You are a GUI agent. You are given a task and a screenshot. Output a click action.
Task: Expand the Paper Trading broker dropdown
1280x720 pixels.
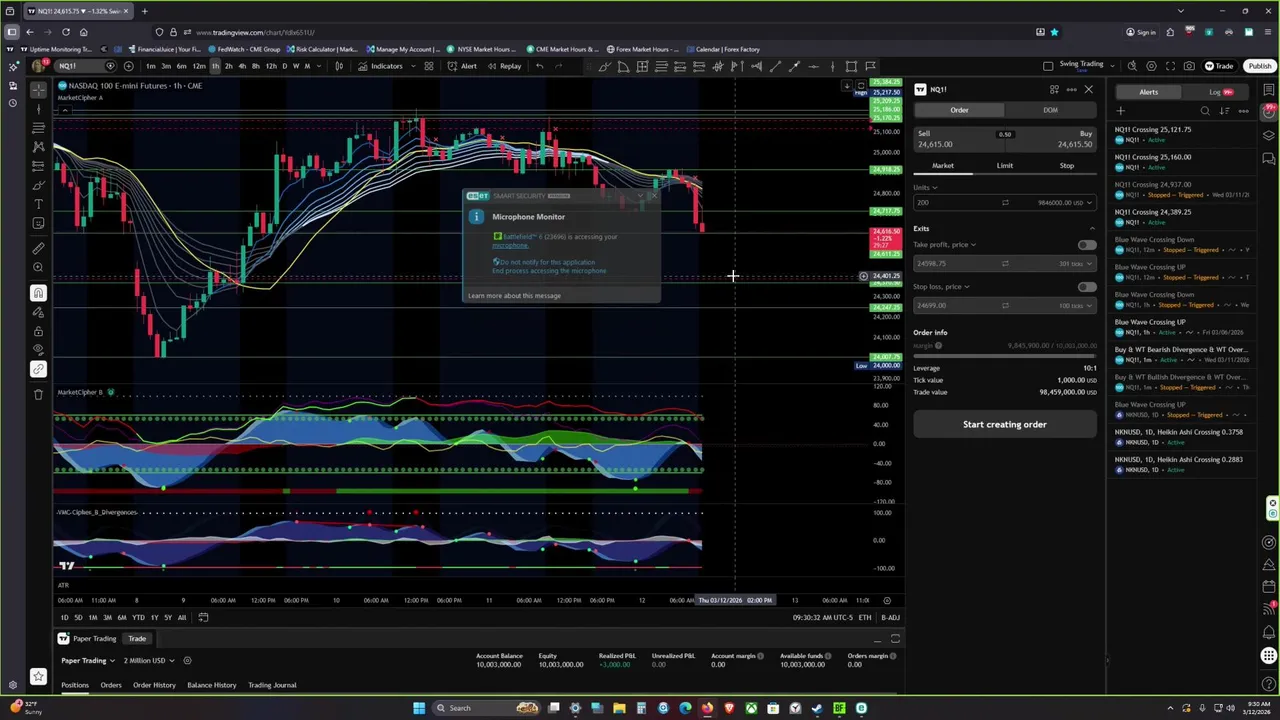(88, 660)
